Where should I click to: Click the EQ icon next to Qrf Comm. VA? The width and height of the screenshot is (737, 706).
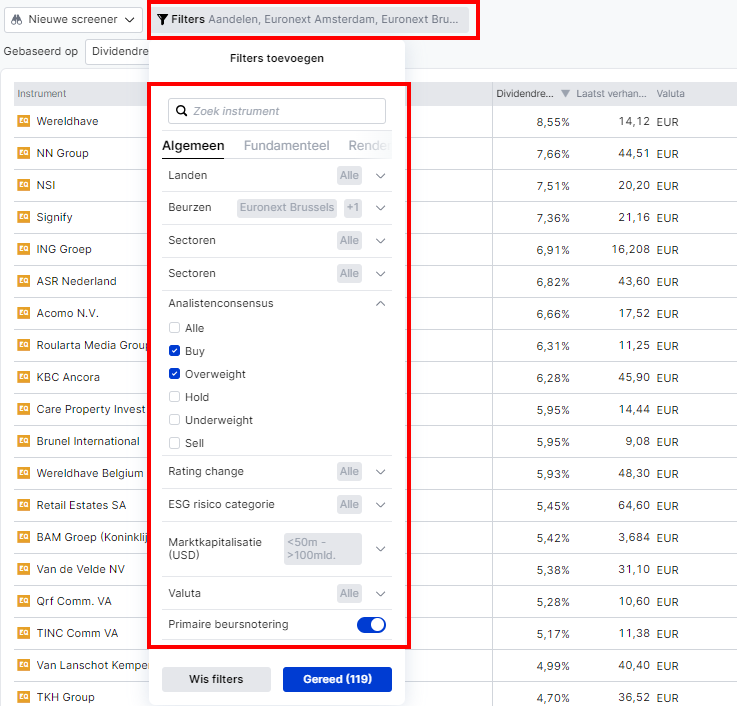[24, 601]
